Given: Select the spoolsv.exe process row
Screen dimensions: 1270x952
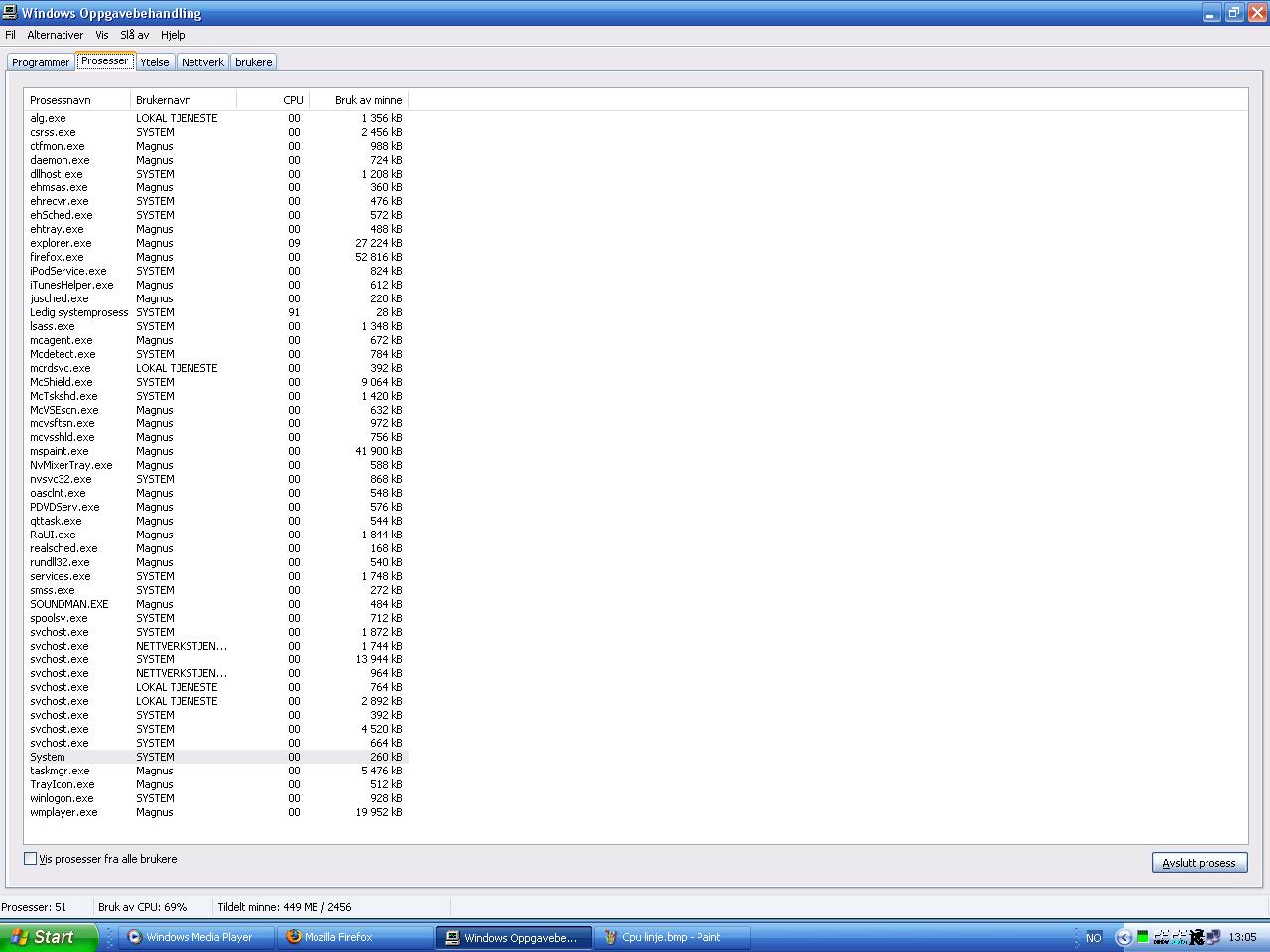Looking at the screenshot, I should coord(216,618).
